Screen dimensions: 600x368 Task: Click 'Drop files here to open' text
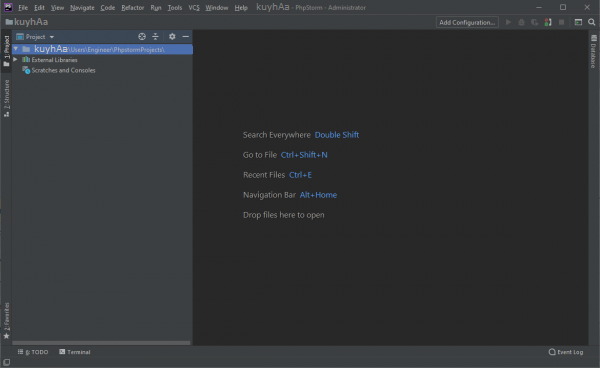(x=284, y=215)
